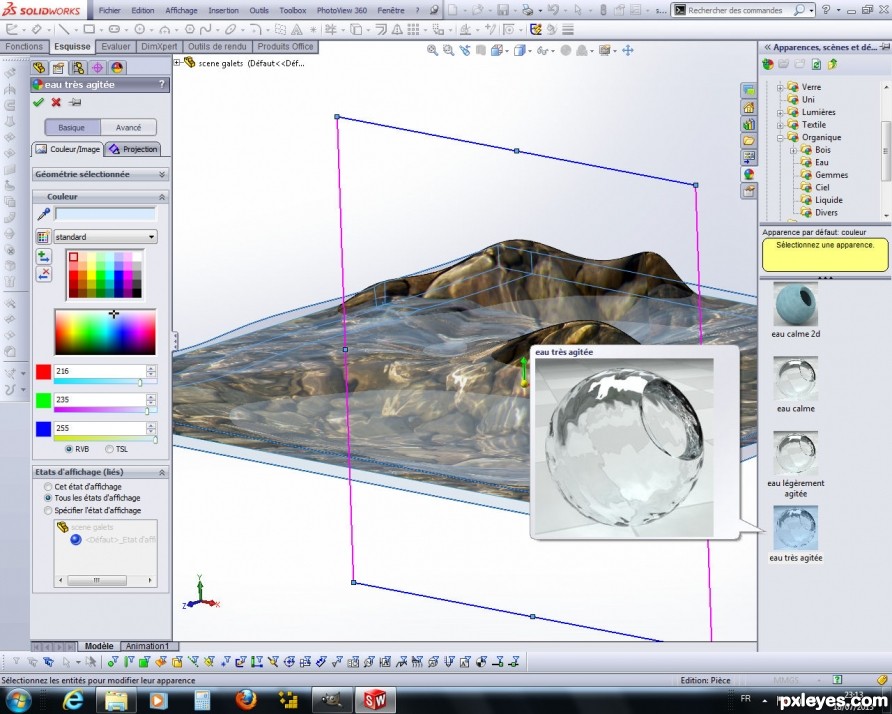Click Zoom to Area icon
Viewport: 892px width, 714px height.
(449, 51)
